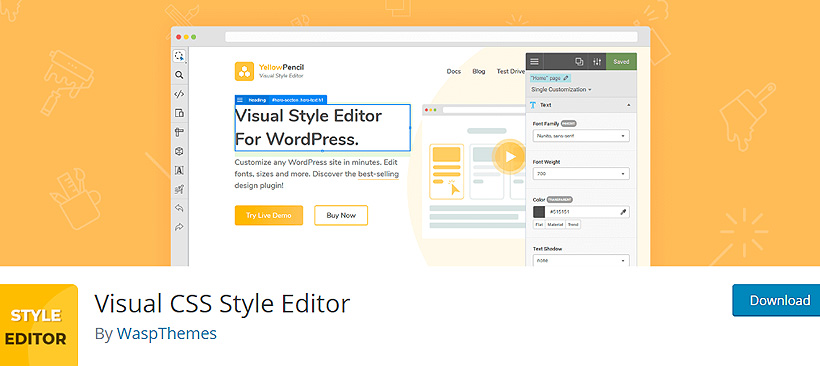Click the Download button
Screen dimensions: 820x366
pyautogui.click(x=776, y=301)
